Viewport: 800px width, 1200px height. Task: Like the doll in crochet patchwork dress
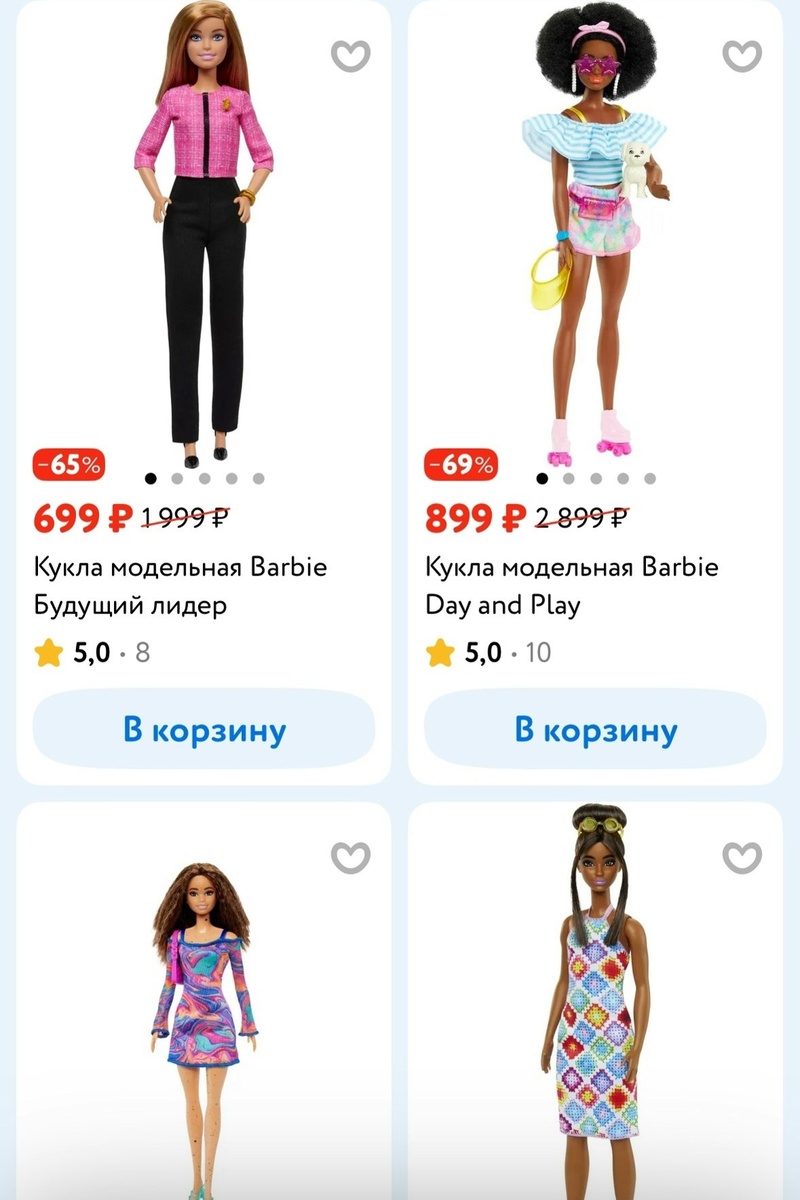742,855
